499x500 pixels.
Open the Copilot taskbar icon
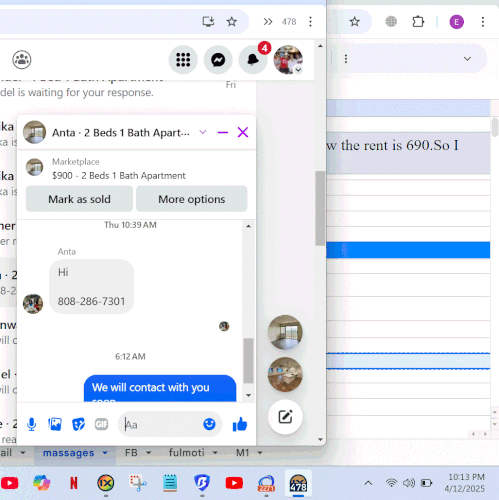[42, 483]
